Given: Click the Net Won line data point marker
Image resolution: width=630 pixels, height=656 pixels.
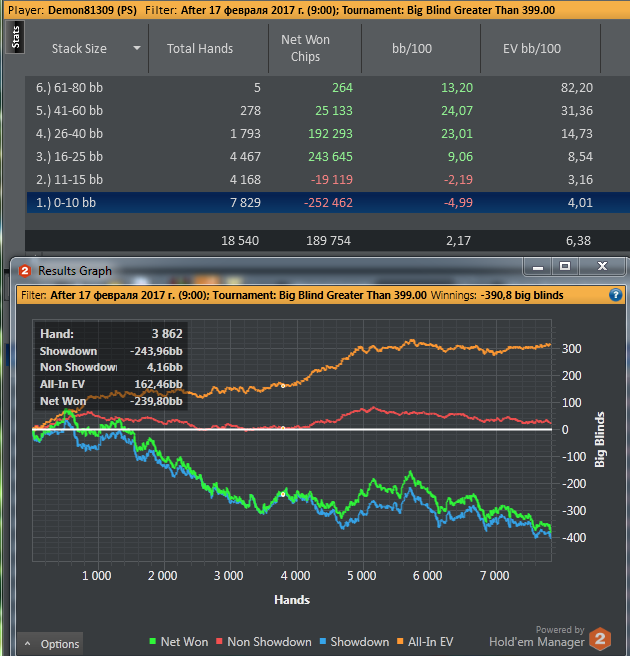Looking at the screenshot, I should (x=283, y=495).
